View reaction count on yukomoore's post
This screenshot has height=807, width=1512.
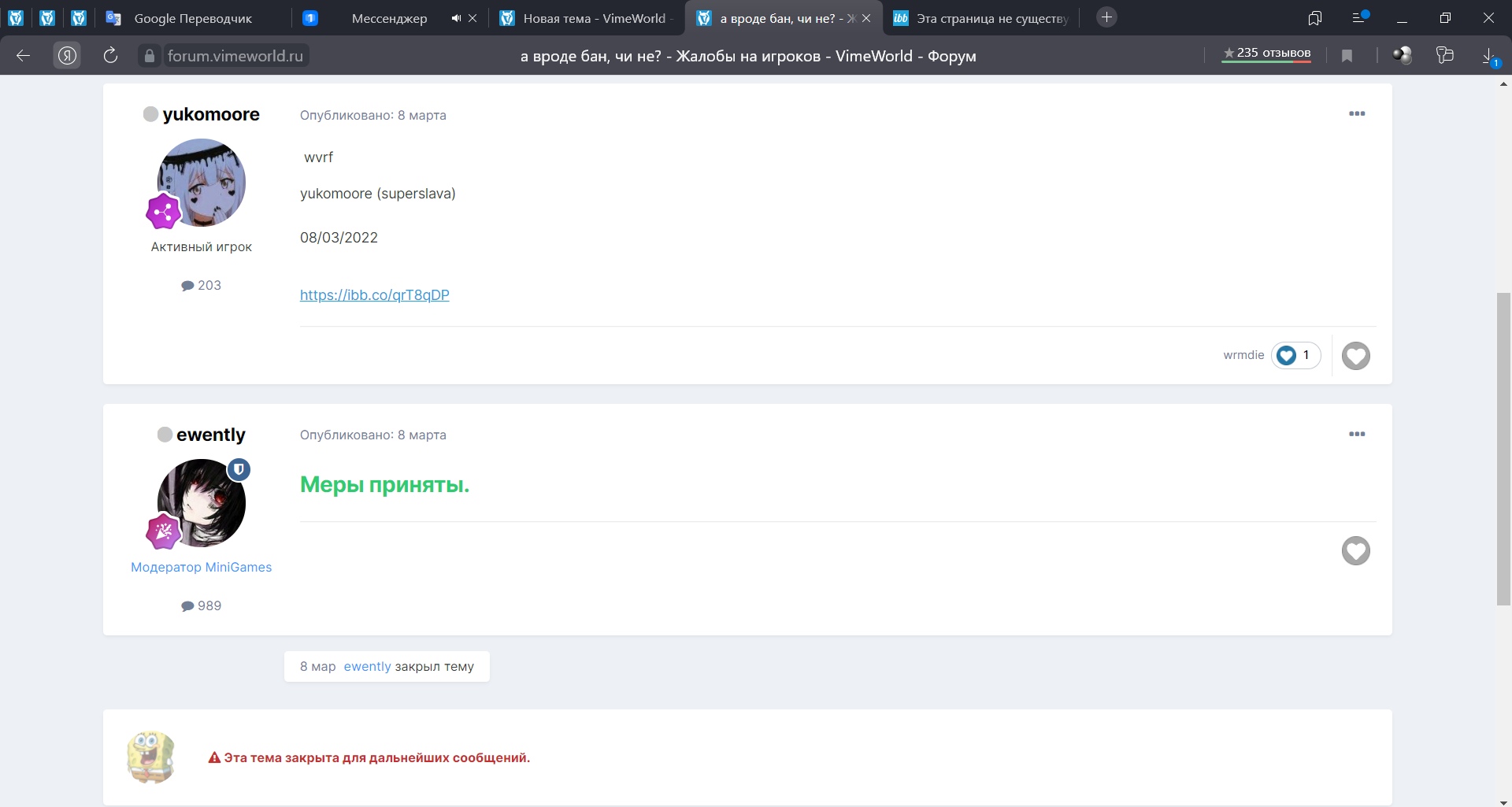click(1295, 355)
